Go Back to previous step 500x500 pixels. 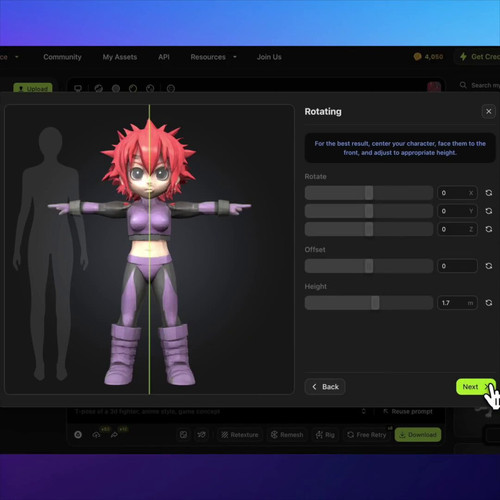[325, 387]
